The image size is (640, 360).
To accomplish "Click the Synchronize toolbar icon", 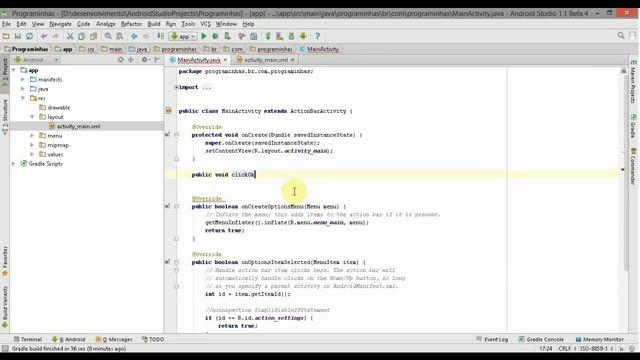I will 29,36.
